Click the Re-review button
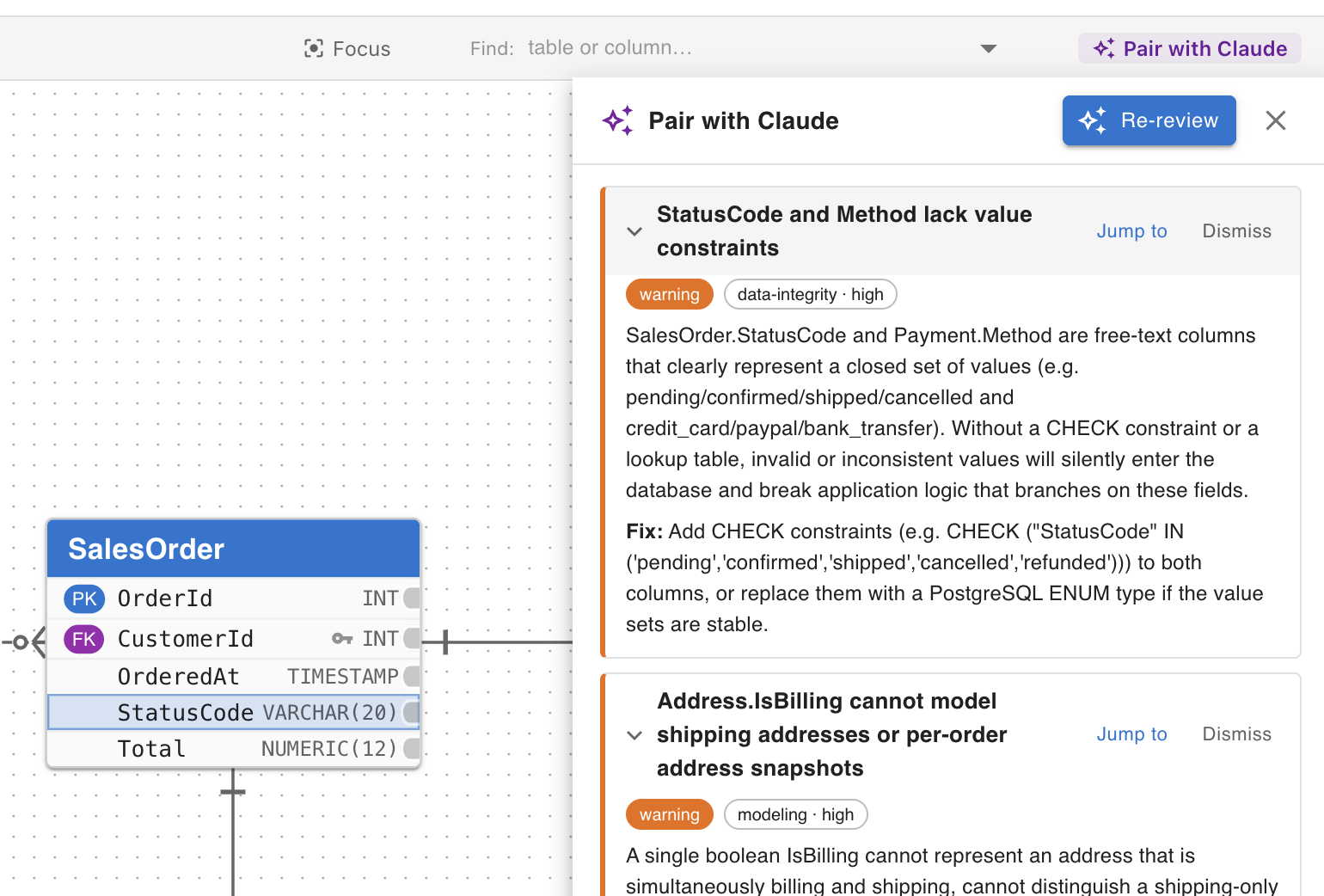 coord(1149,120)
